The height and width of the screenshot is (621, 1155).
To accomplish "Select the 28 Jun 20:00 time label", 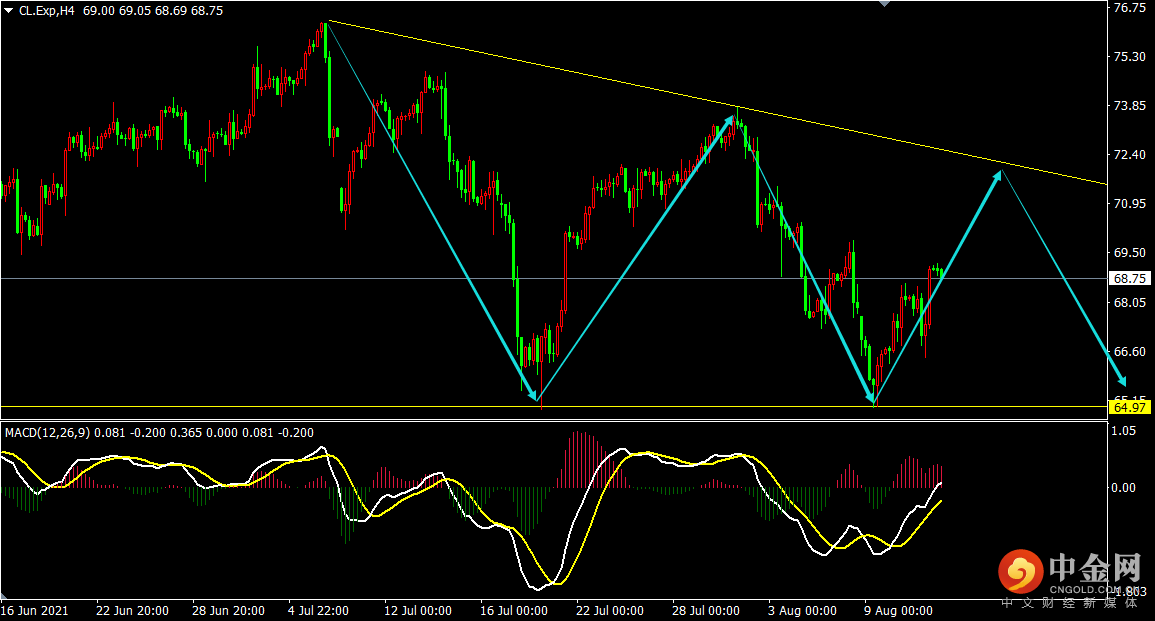I will coord(228,611).
